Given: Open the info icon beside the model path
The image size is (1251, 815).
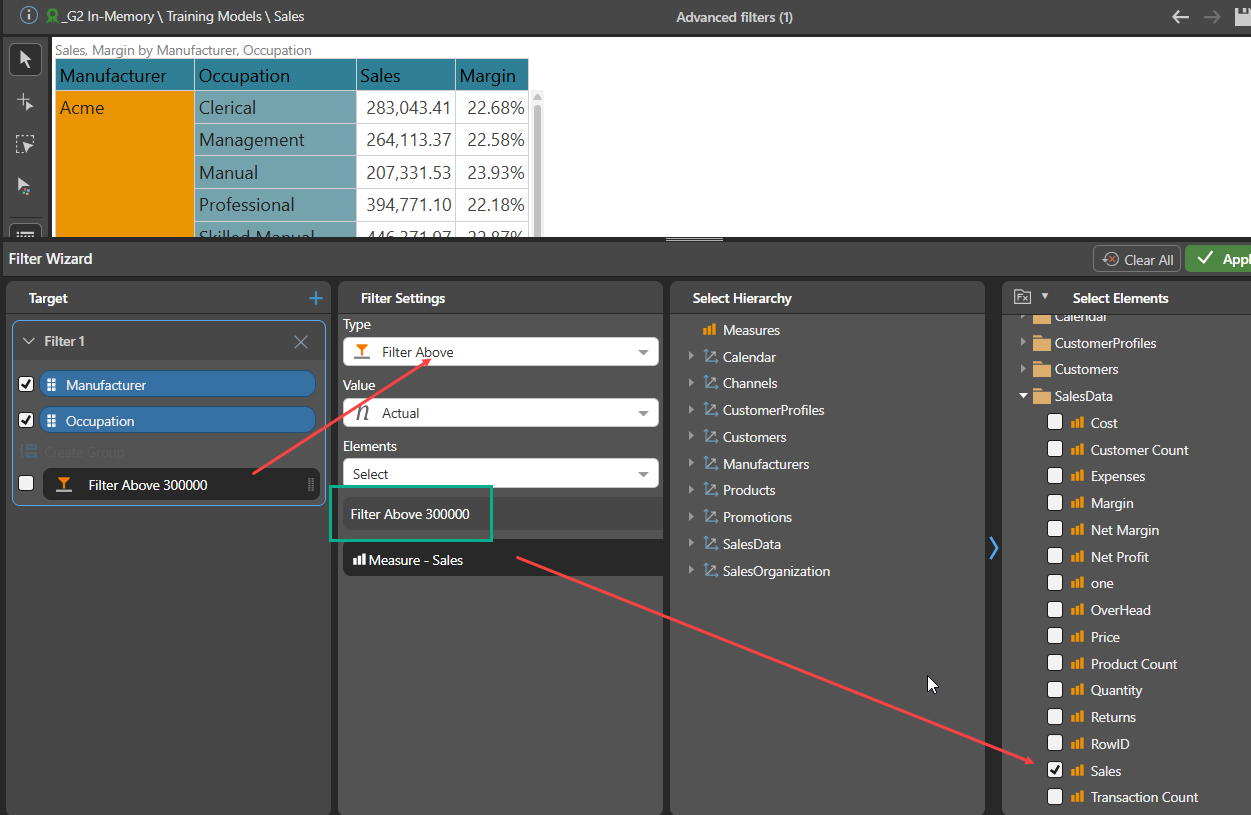Looking at the screenshot, I should click(x=29, y=16).
